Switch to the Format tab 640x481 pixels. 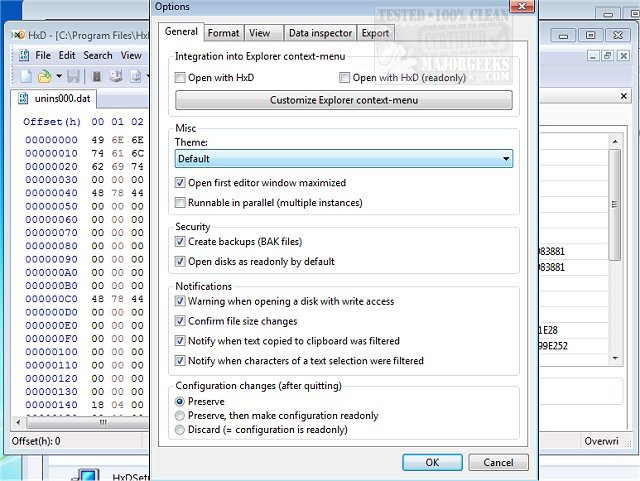coord(223,33)
